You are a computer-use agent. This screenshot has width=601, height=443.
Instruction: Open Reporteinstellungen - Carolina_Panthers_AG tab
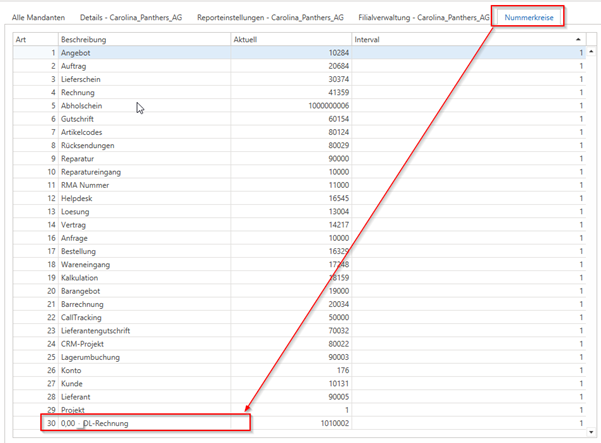click(270, 18)
